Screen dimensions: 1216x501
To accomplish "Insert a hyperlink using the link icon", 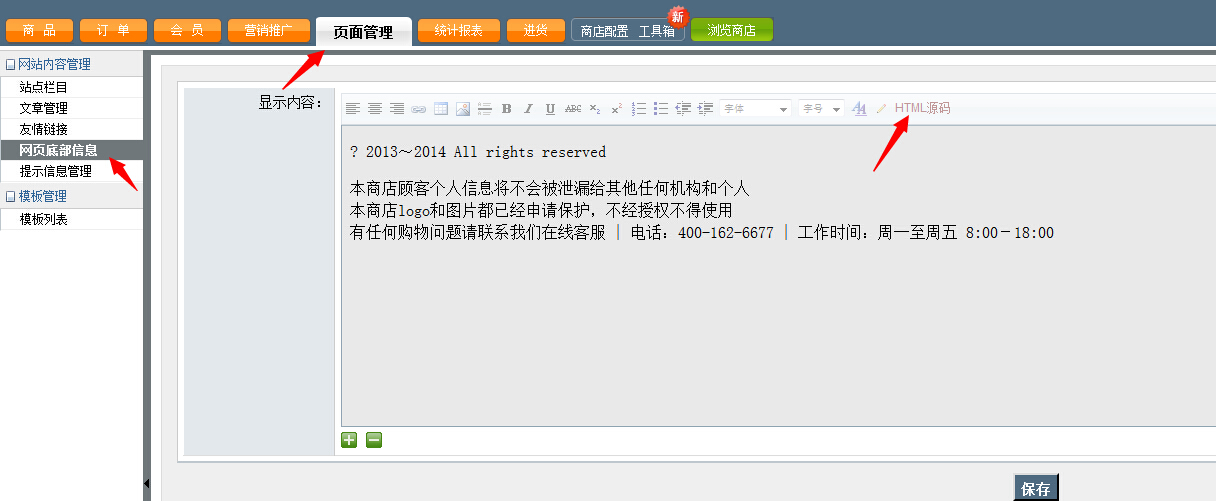I will [x=419, y=109].
